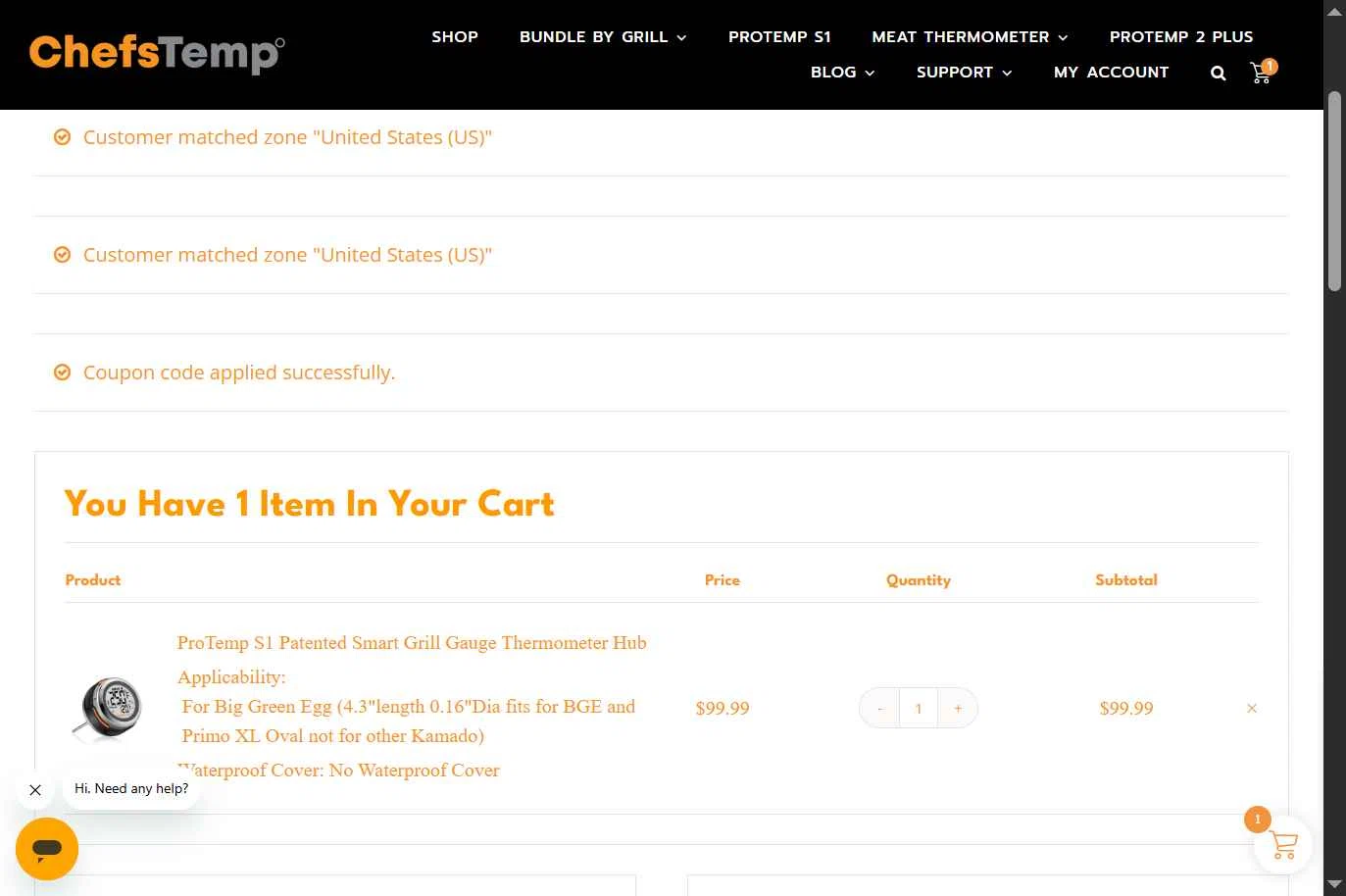Image resolution: width=1346 pixels, height=896 pixels.
Task: Remove ProTemp S1 item from cart
Action: coord(1252,708)
